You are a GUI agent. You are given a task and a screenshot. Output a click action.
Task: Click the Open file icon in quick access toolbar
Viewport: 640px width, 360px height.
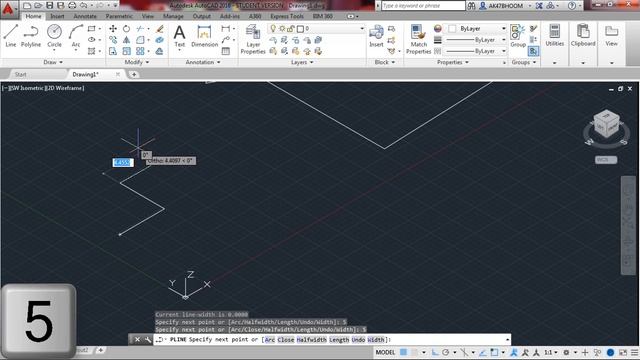point(38,5)
